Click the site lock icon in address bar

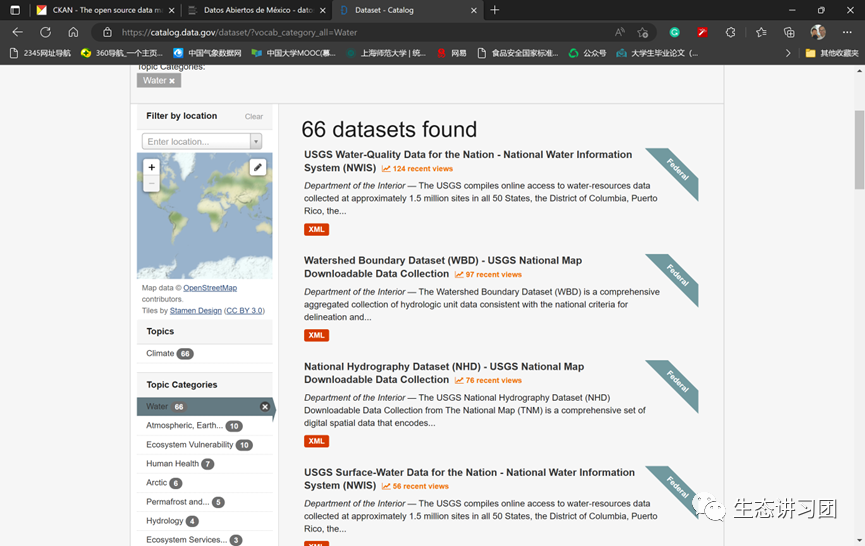108,33
